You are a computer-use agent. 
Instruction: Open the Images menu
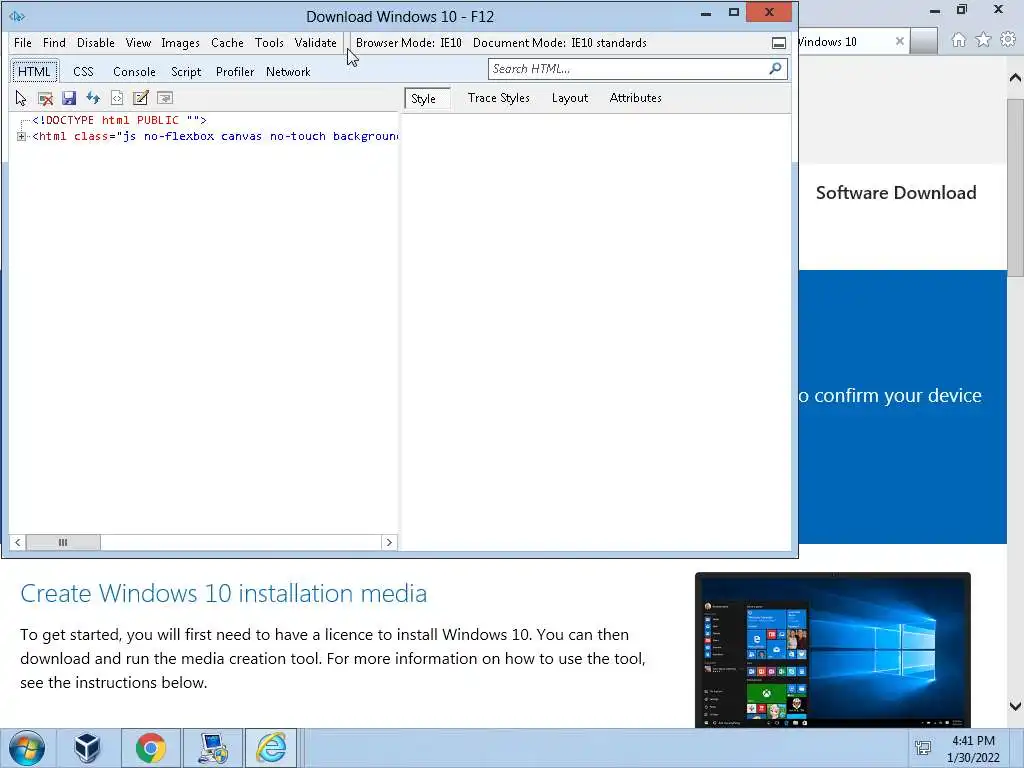tap(180, 43)
